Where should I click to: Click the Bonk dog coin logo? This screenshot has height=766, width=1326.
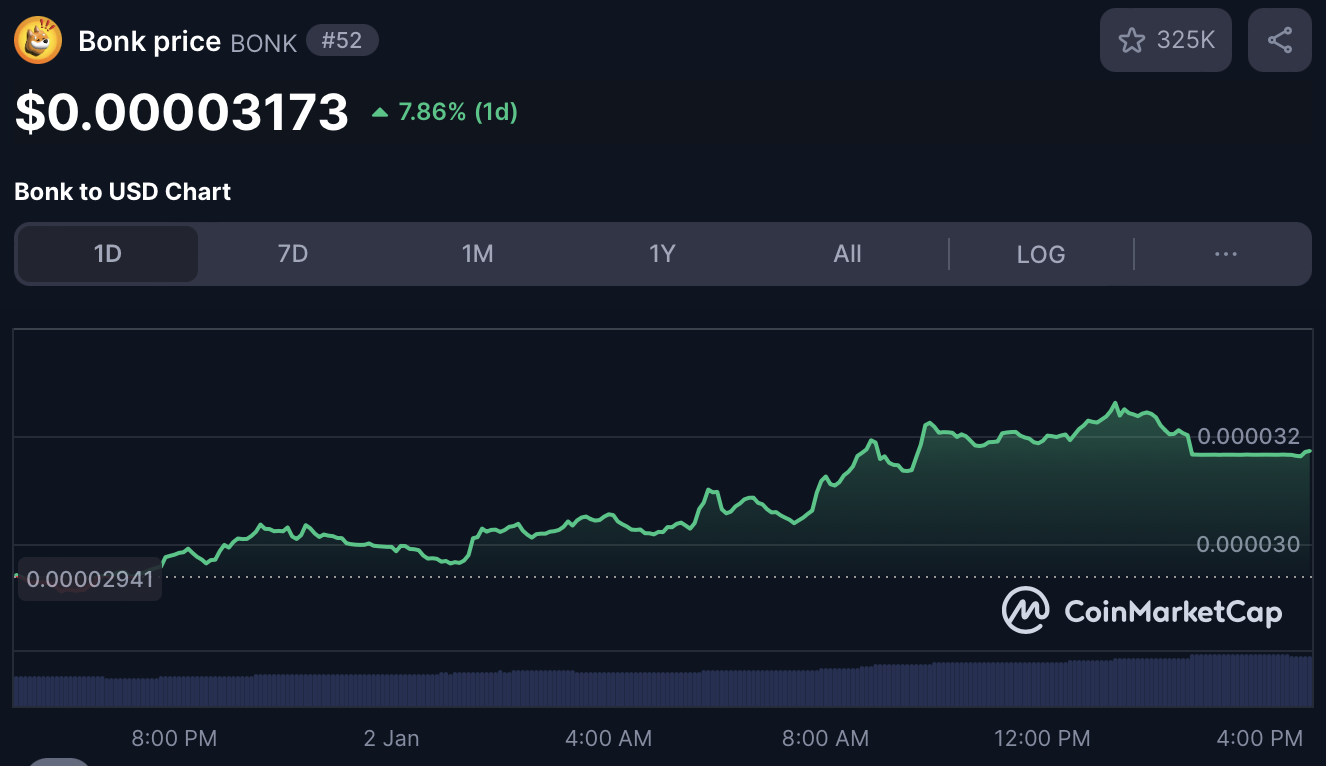[x=38, y=41]
